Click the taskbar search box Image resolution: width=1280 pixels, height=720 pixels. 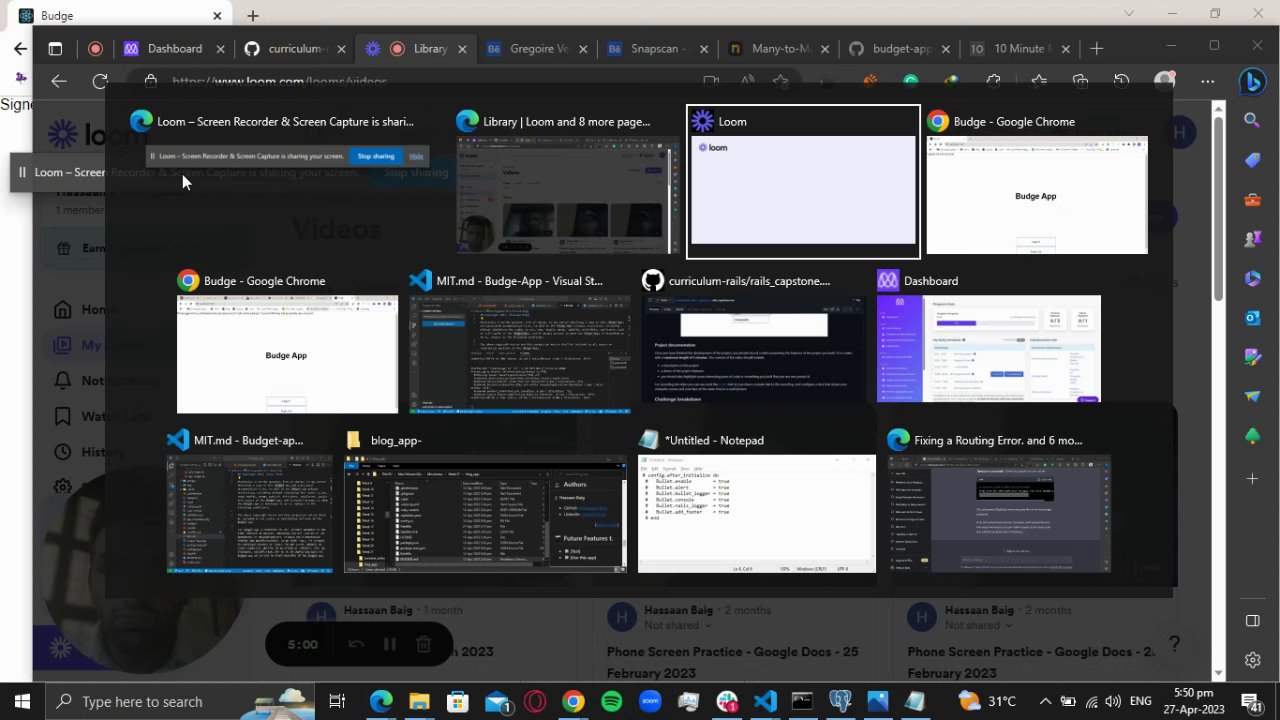(182, 701)
